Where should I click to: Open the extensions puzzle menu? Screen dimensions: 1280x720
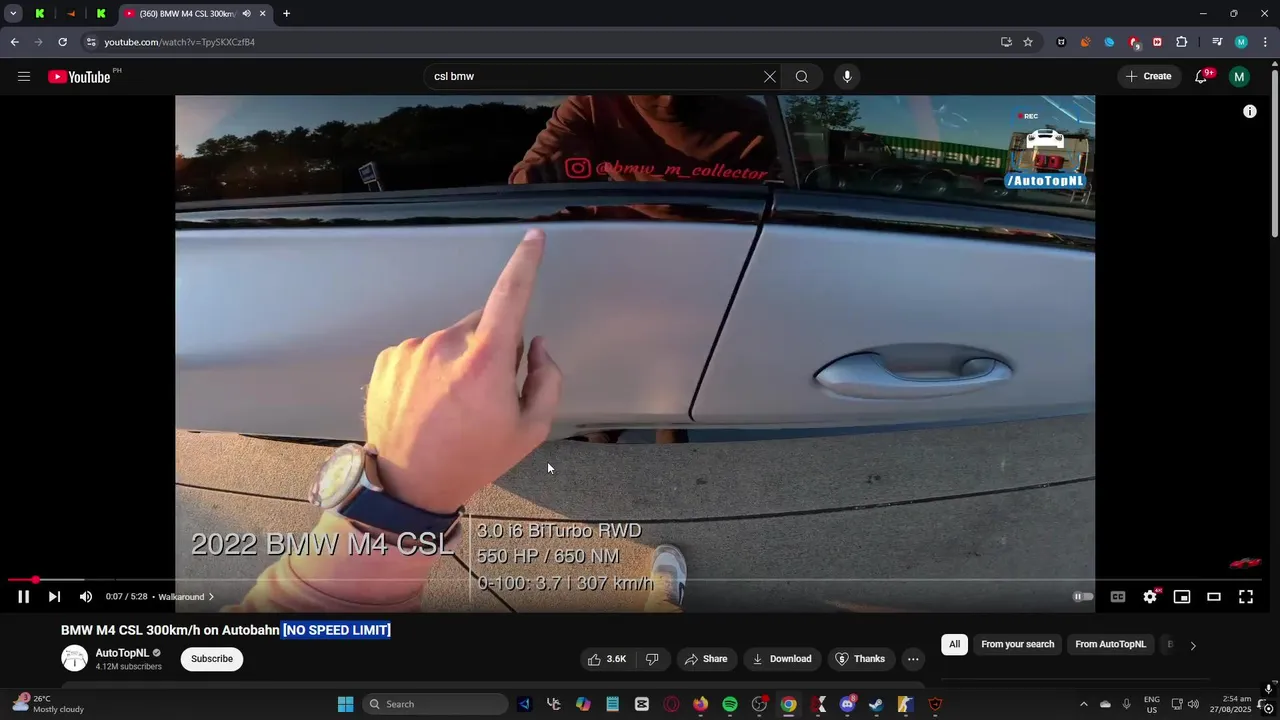1182,42
